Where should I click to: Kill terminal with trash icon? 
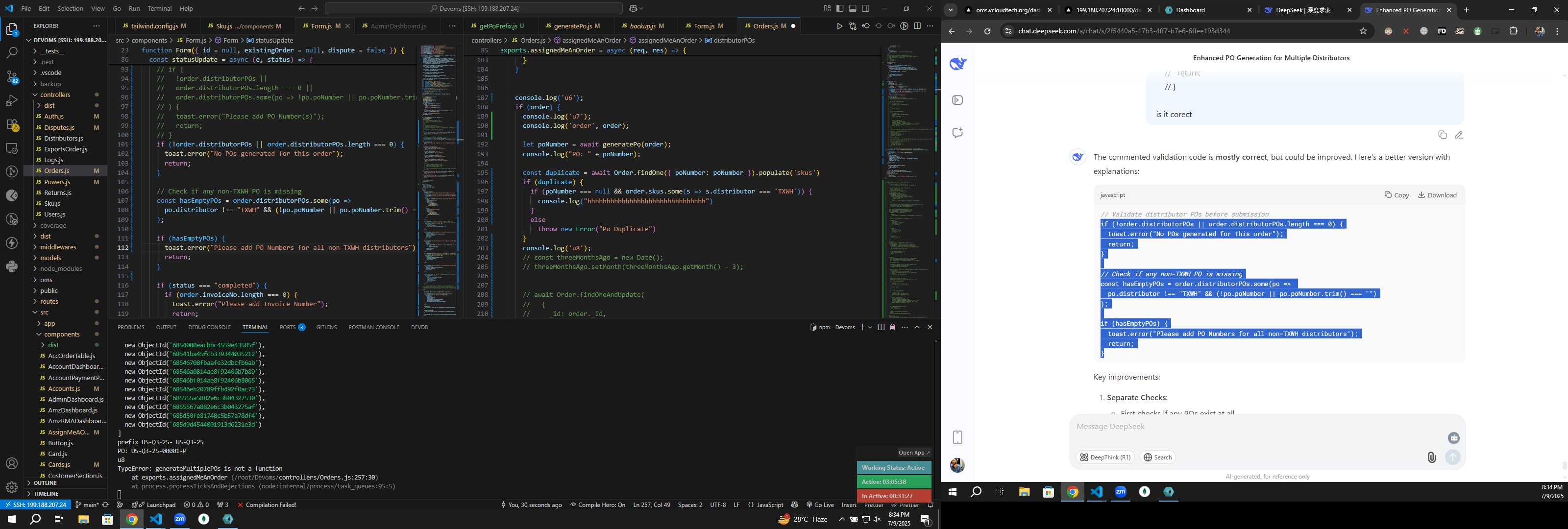pos(892,328)
